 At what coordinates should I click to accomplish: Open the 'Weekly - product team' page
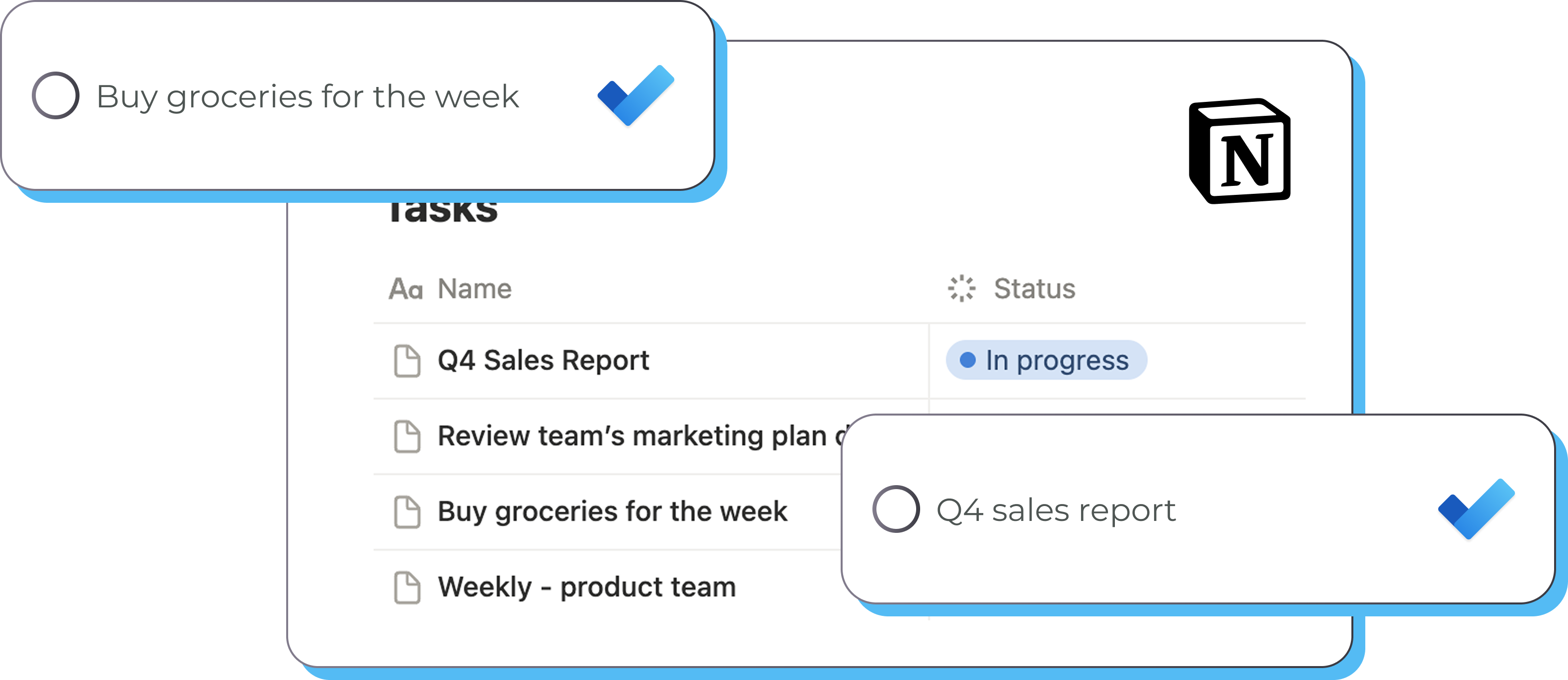pos(587,588)
